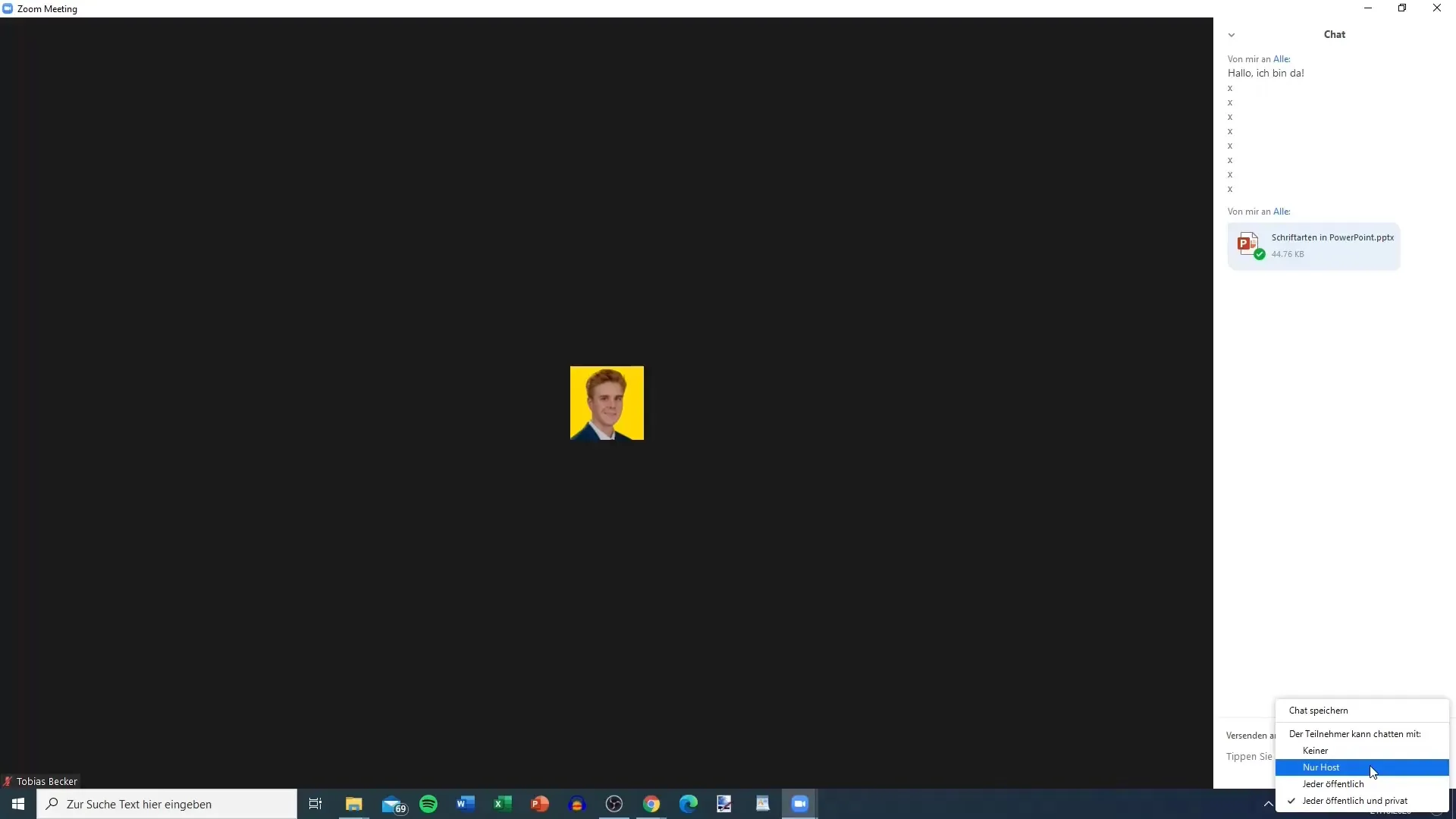Click the Schriftarten in PowerPoint.pptx file
Viewport: 1456px width, 819px height.
(1314, 244)
